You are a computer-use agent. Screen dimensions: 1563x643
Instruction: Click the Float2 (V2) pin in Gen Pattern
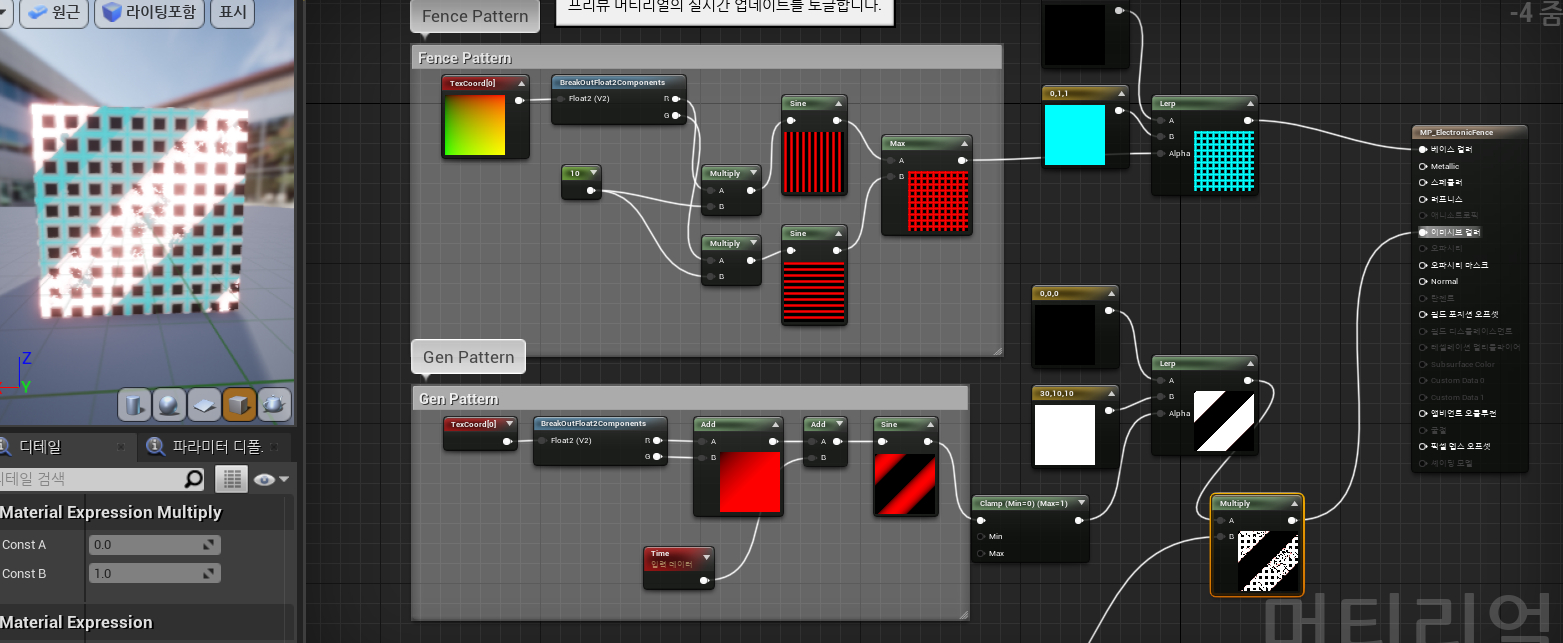pos(543,440)
